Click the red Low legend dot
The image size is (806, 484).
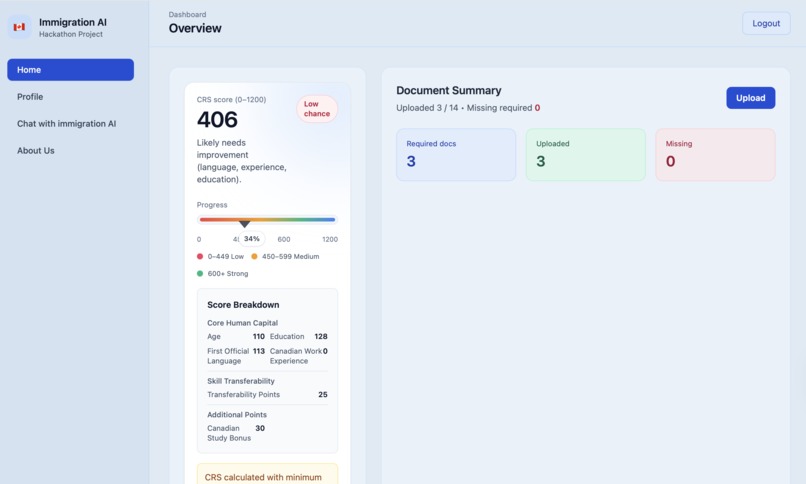[200, 256]
